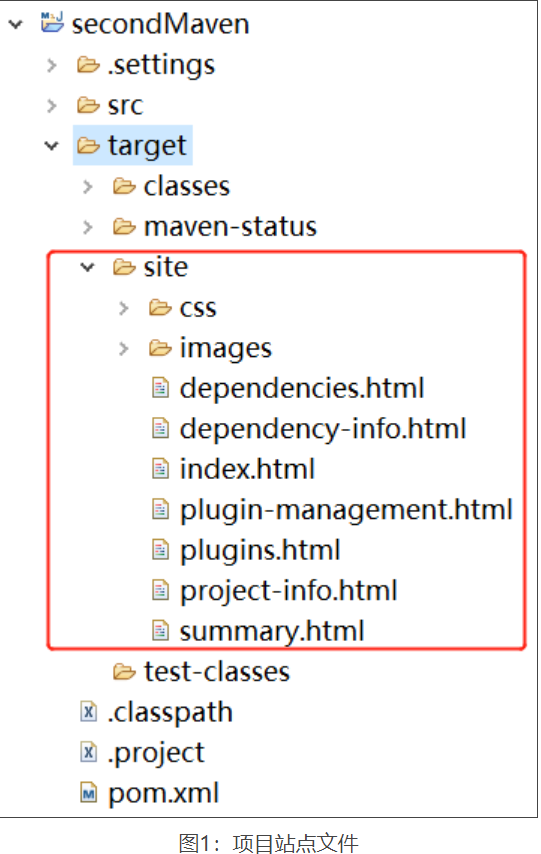Click the secondMaven Maven project icon

pyautogui.click(x=52, y=22)
